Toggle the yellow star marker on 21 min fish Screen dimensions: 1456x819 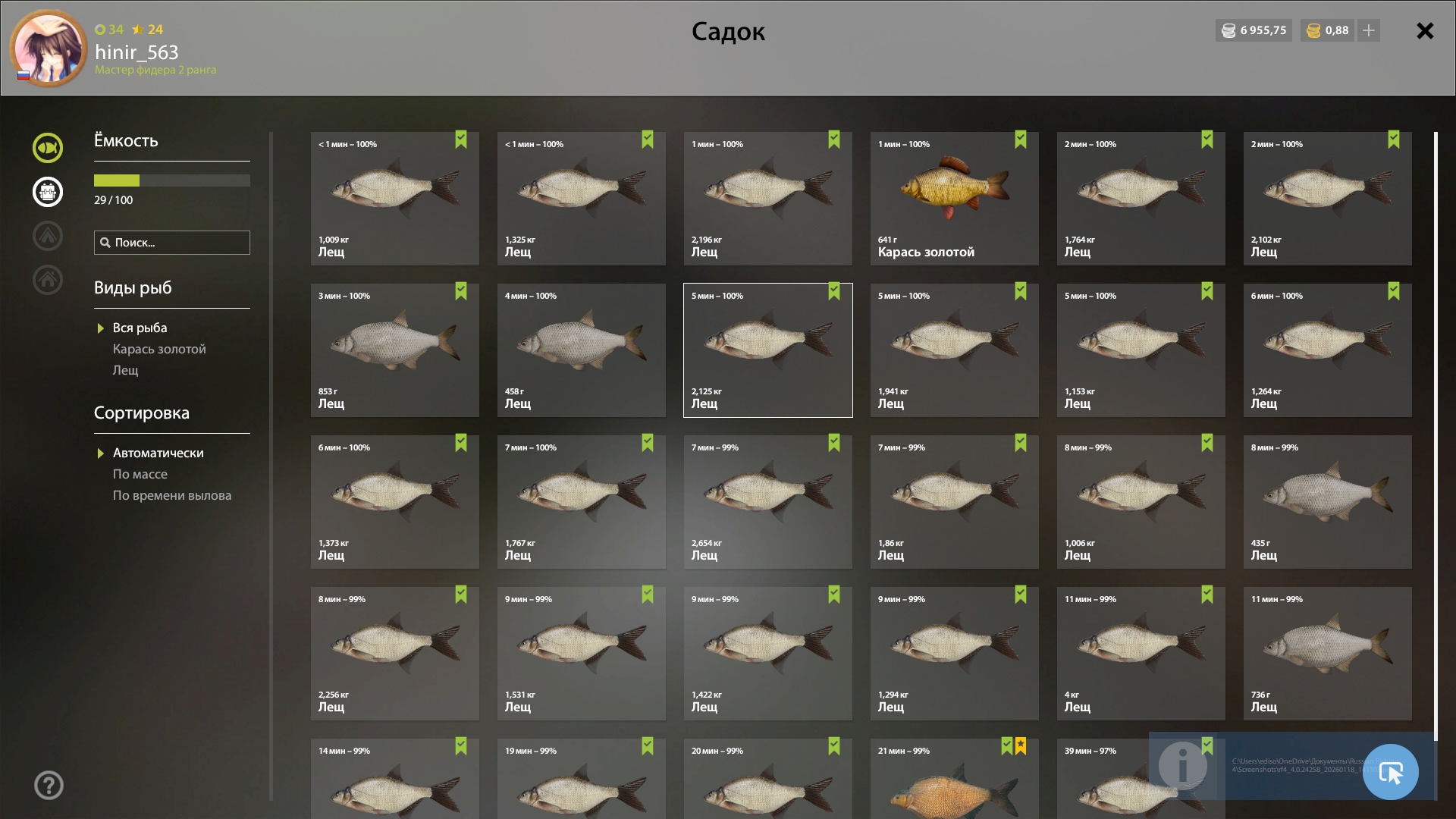pos(1021,746)
